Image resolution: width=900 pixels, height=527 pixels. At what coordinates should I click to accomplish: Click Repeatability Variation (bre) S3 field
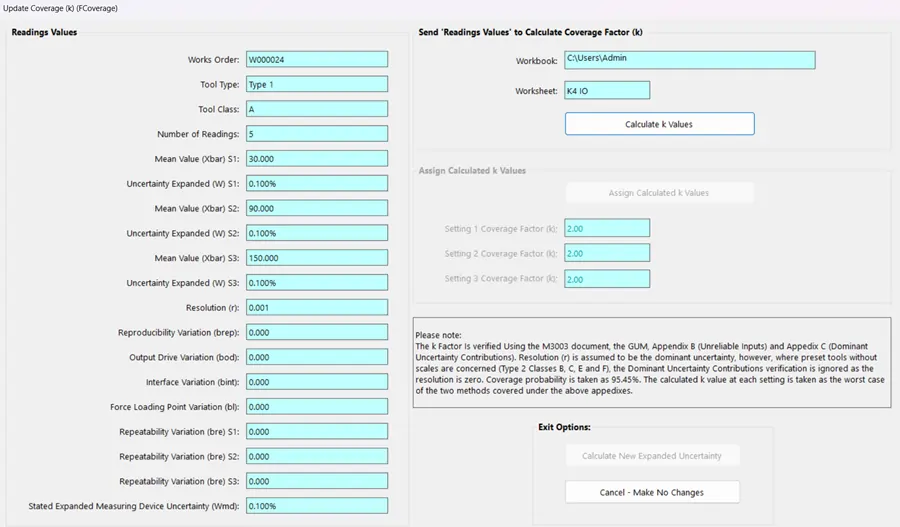coord(317,481)
